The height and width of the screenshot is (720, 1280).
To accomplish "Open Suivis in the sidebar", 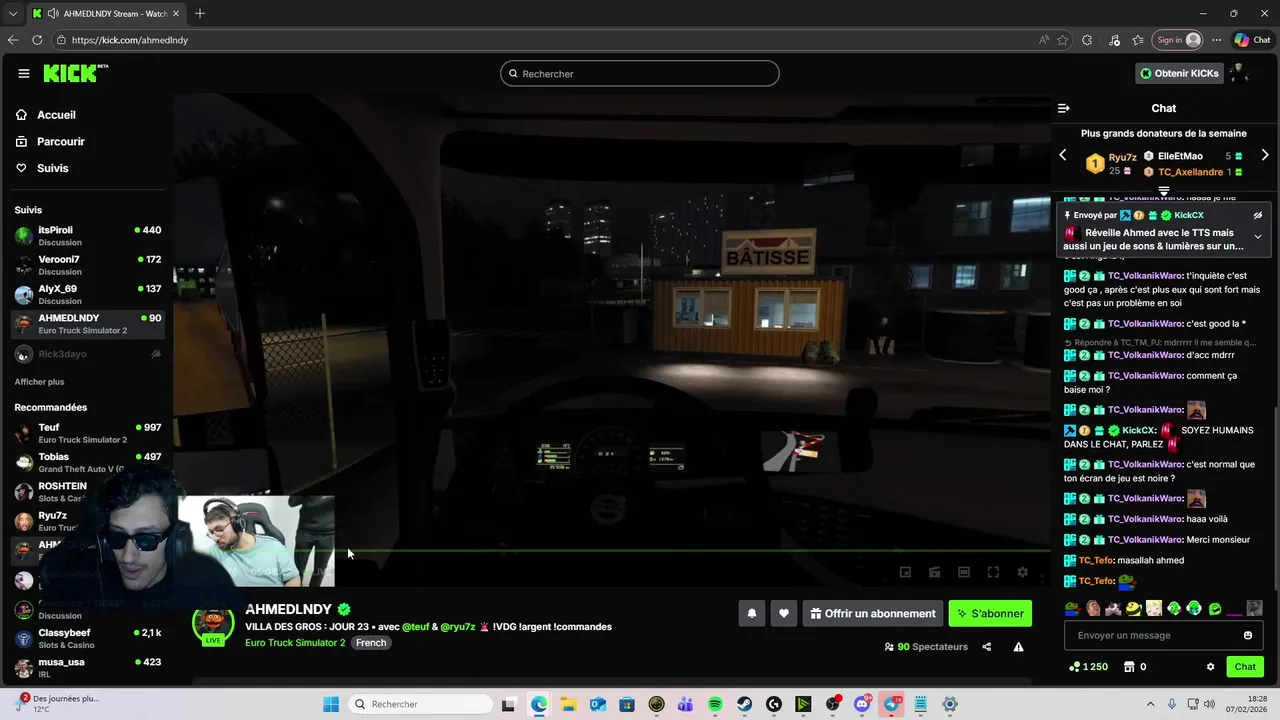I will pos(52,168).
